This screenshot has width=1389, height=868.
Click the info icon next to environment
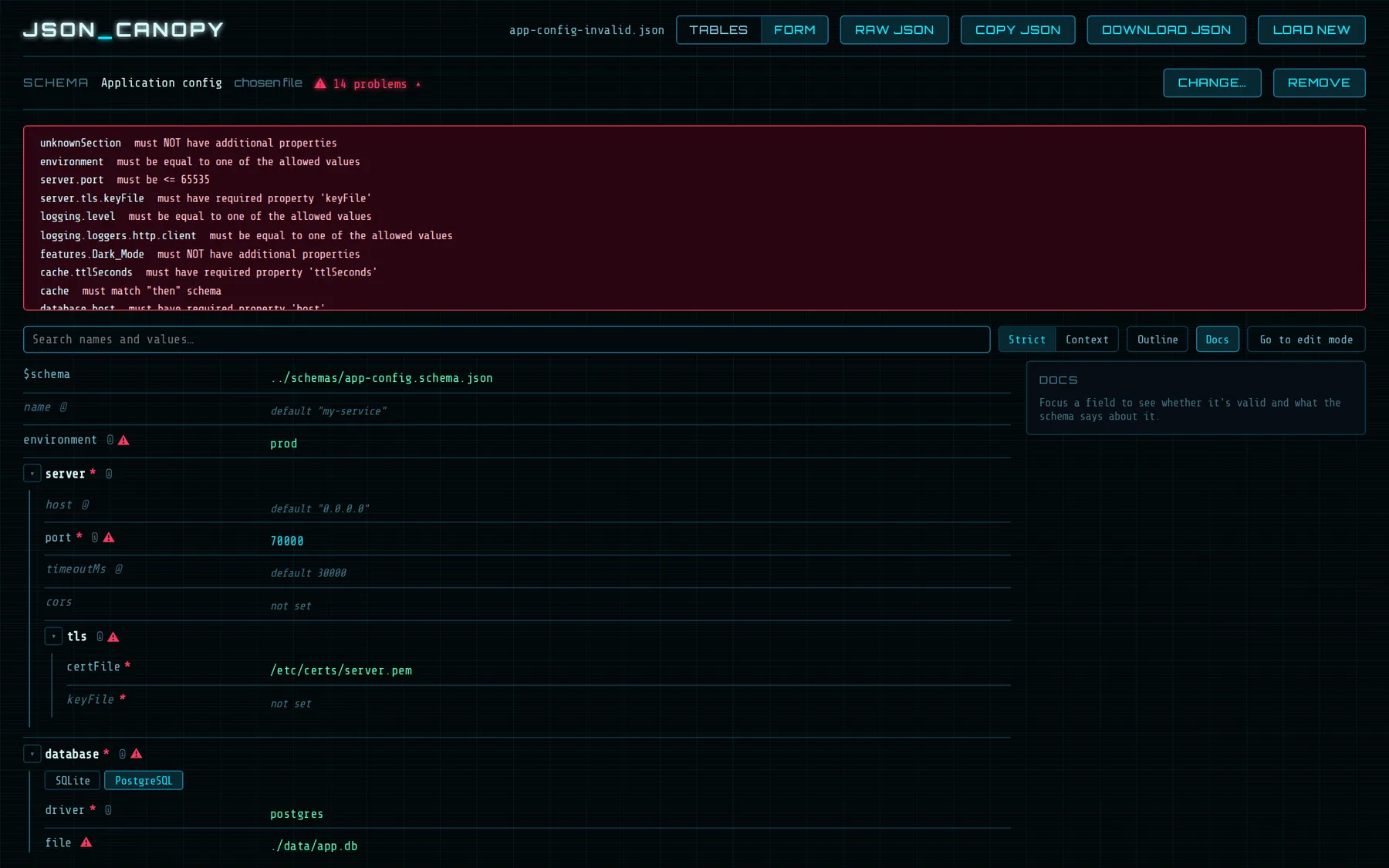tap(110, 440)
